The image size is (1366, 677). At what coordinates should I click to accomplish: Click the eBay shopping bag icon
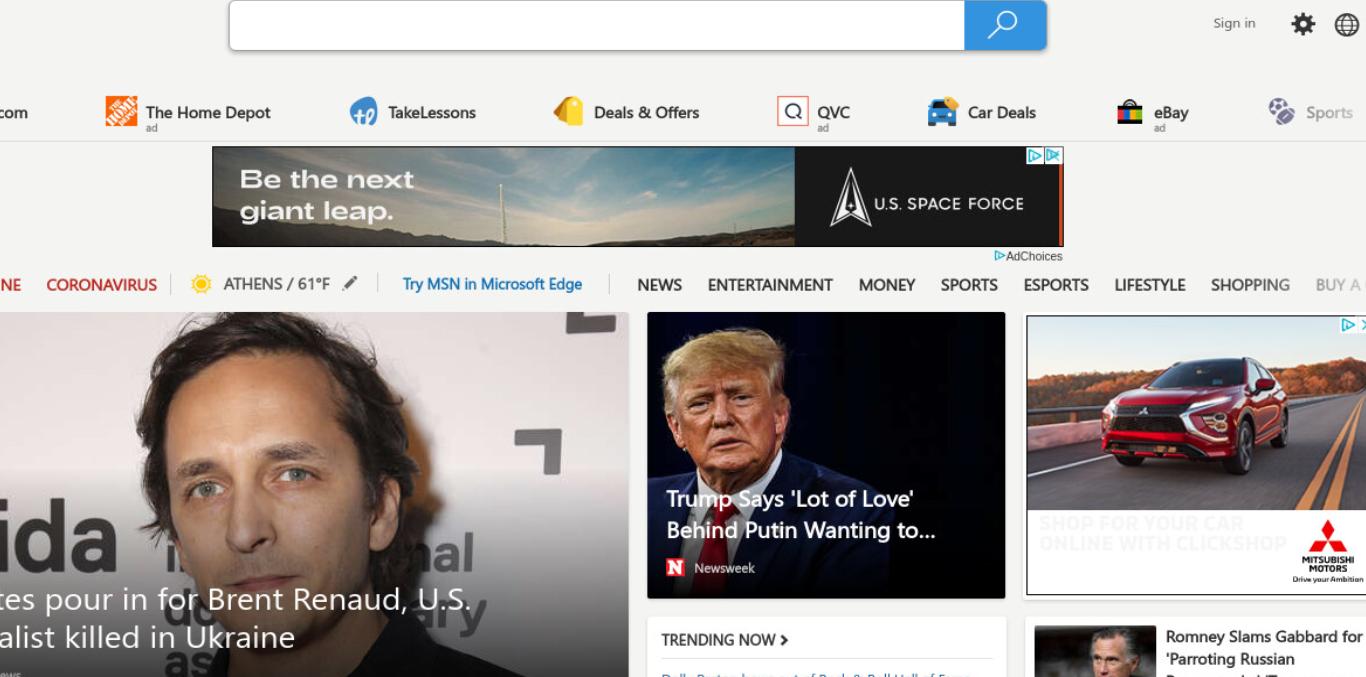point(1130,112)
